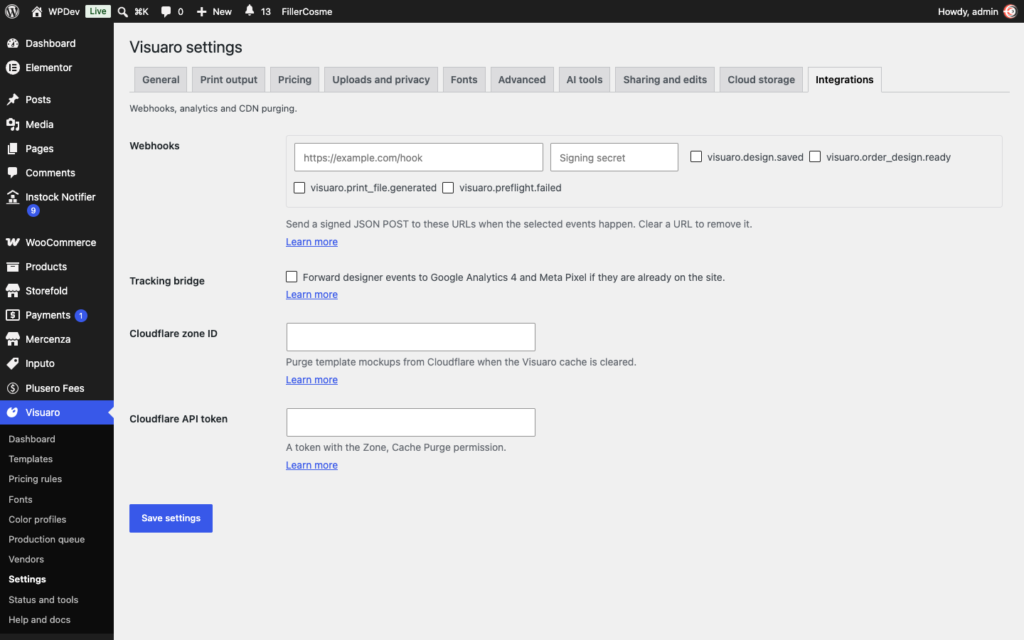
Task: Click the Products icon in sidebar
Action: (12, 266)
